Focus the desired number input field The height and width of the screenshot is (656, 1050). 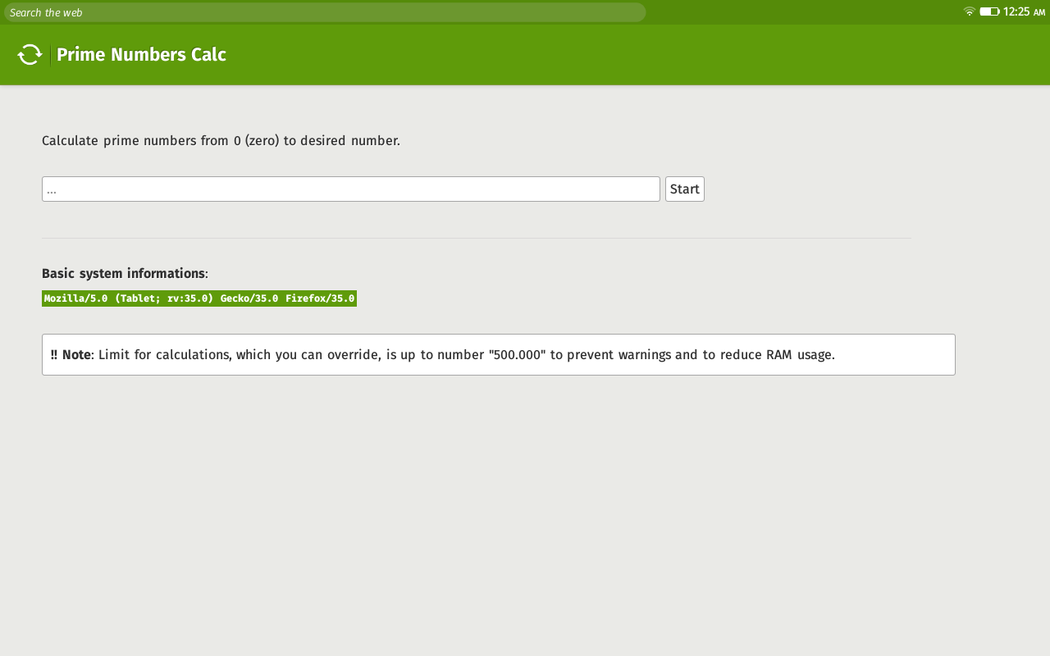pyautogui.click(x=350, y=189)
